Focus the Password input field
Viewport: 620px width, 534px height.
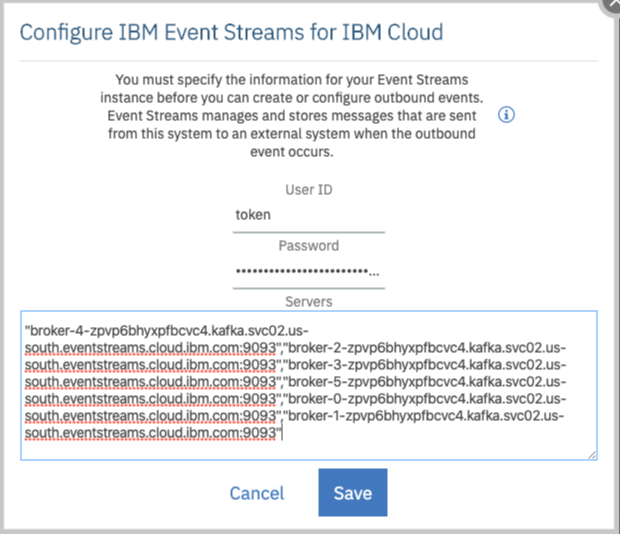click(x=309, y=272)
